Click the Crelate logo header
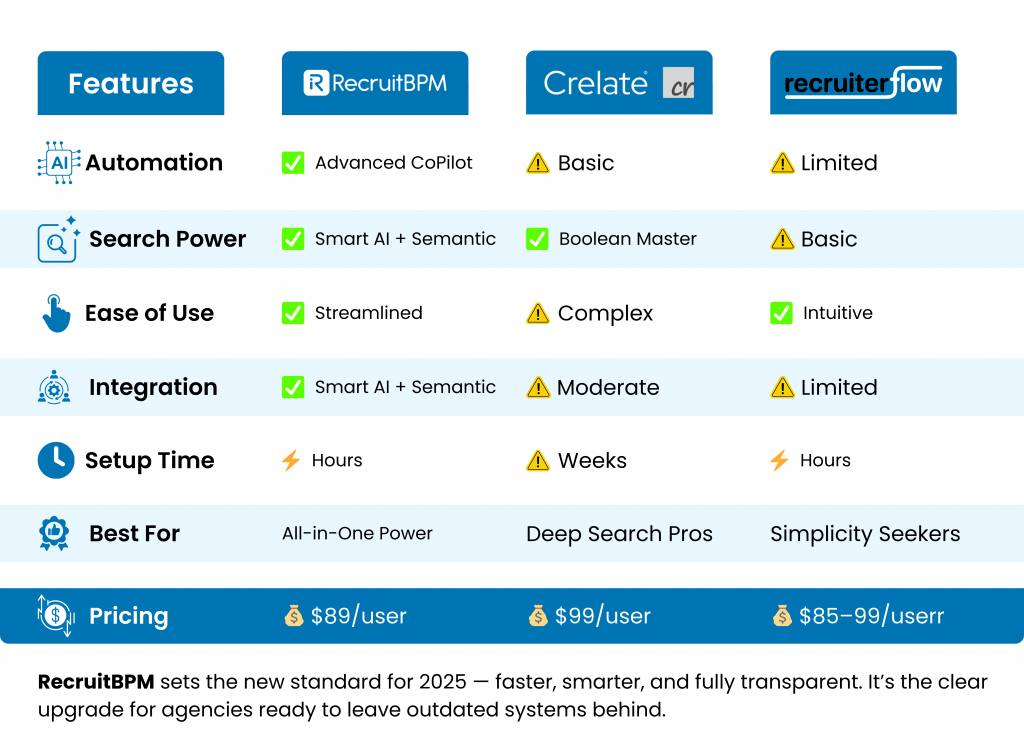The height and width of the screenshot is (747, 1024). pos(619,83)
